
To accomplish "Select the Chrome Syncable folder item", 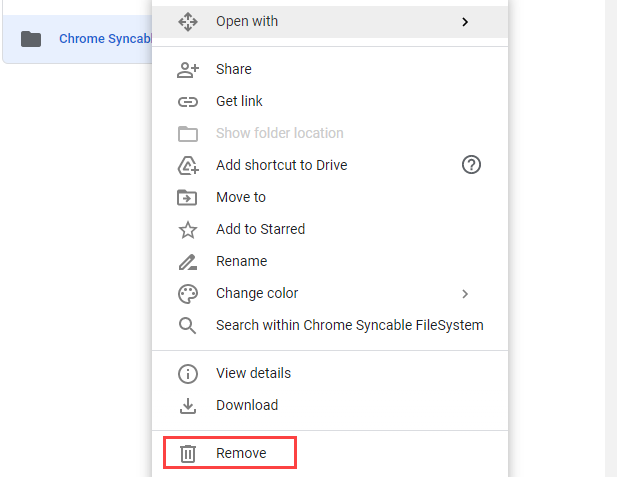I will (77, 39).
